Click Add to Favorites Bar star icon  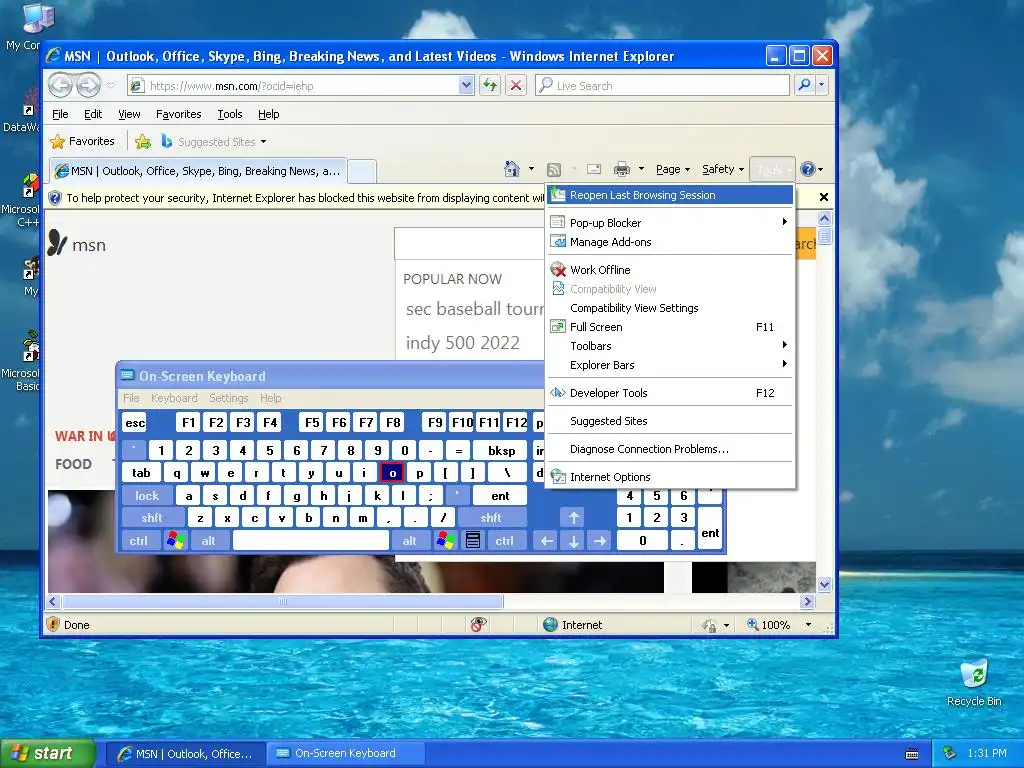(142, 141)
